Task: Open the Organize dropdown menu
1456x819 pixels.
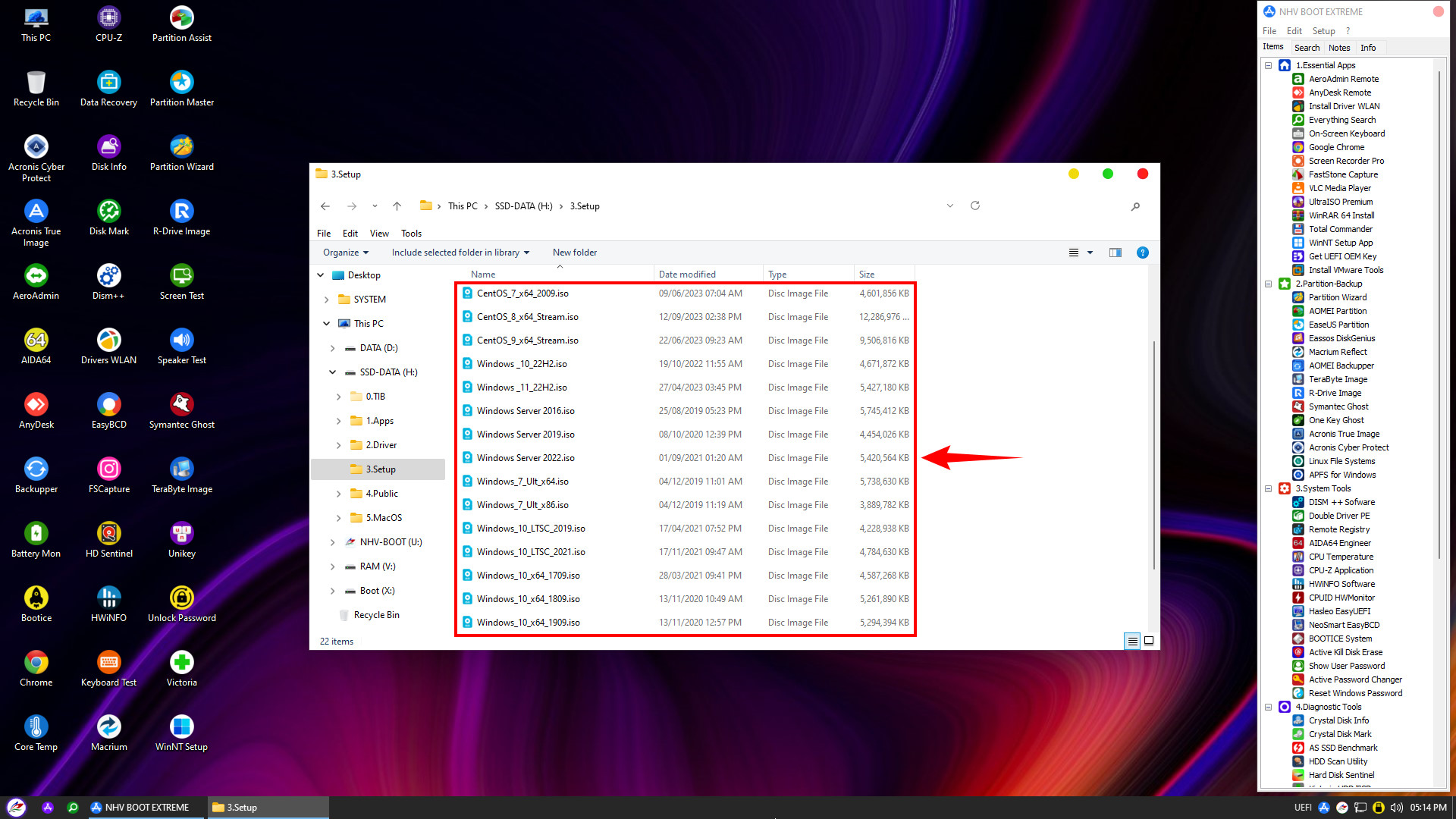Action: tap(346, 253)
